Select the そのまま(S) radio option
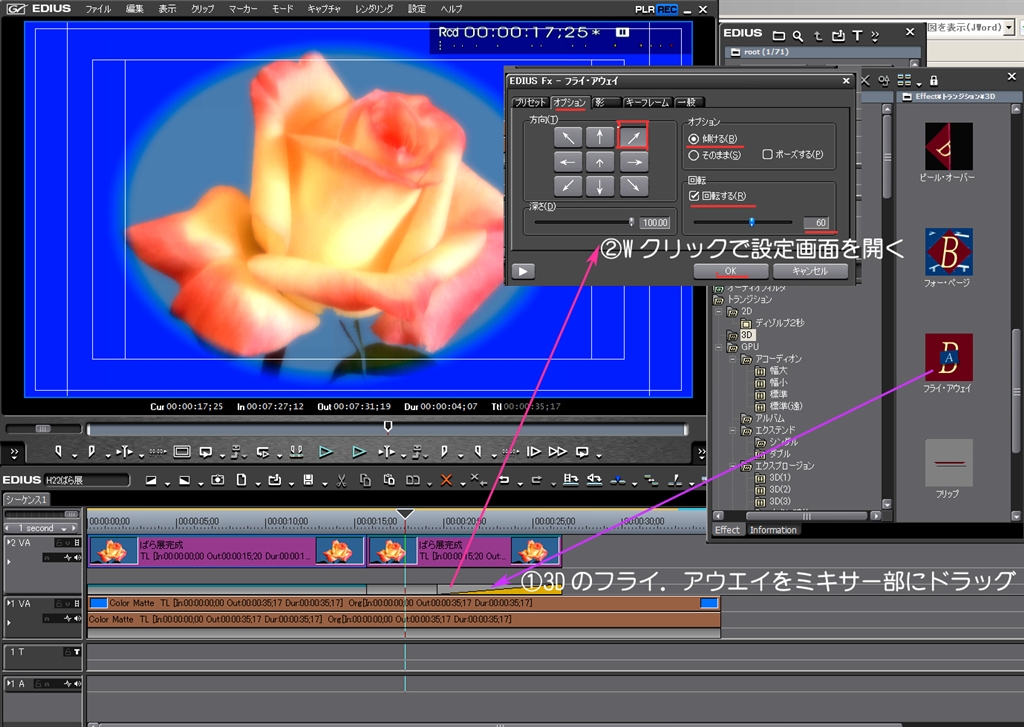1024x727 pixels. [694, 155]
